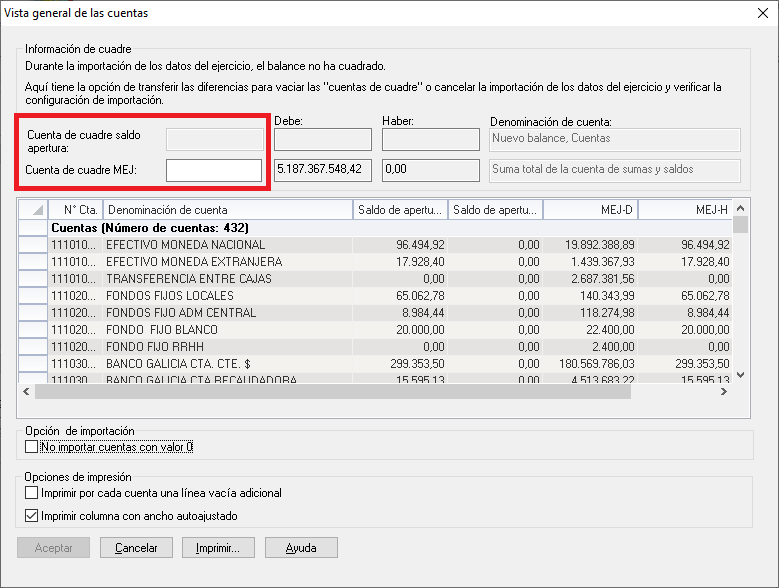Click the value 180.569.786,03 in MEJ-D

tap(597, 364)
